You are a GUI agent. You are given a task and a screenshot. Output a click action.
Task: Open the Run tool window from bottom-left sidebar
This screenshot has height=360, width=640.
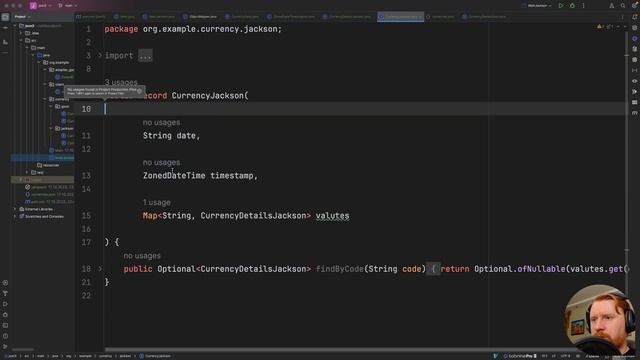(5, 304)
